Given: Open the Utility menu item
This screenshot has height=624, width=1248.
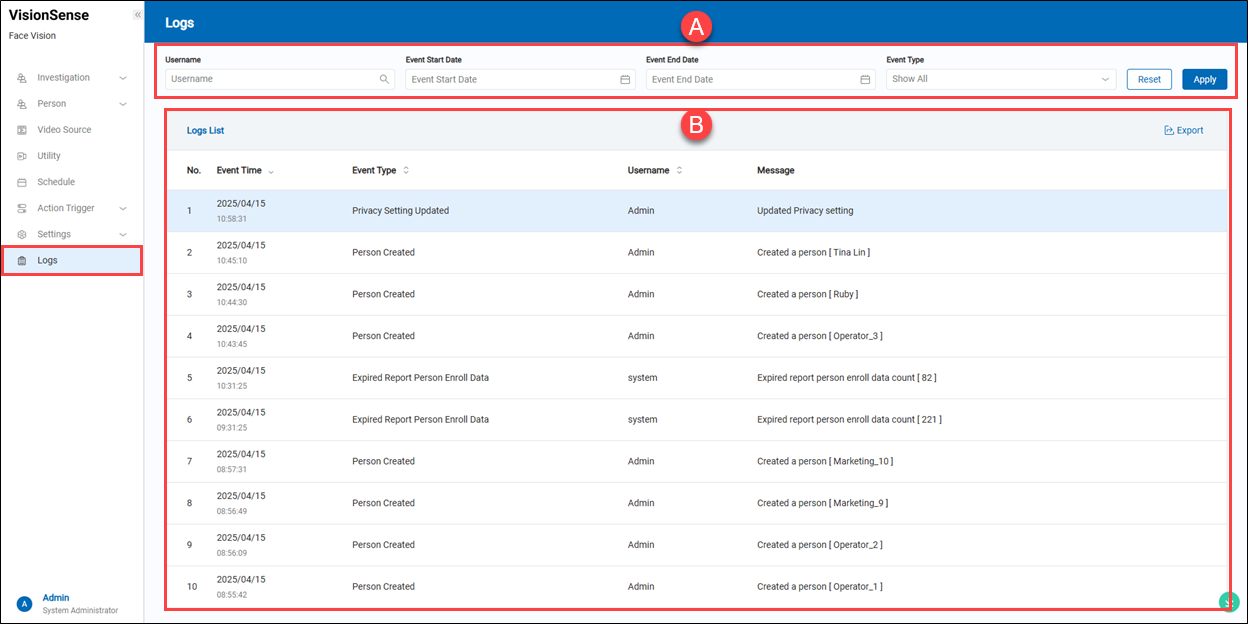Looking at the screenshot, I should [49, 156].
